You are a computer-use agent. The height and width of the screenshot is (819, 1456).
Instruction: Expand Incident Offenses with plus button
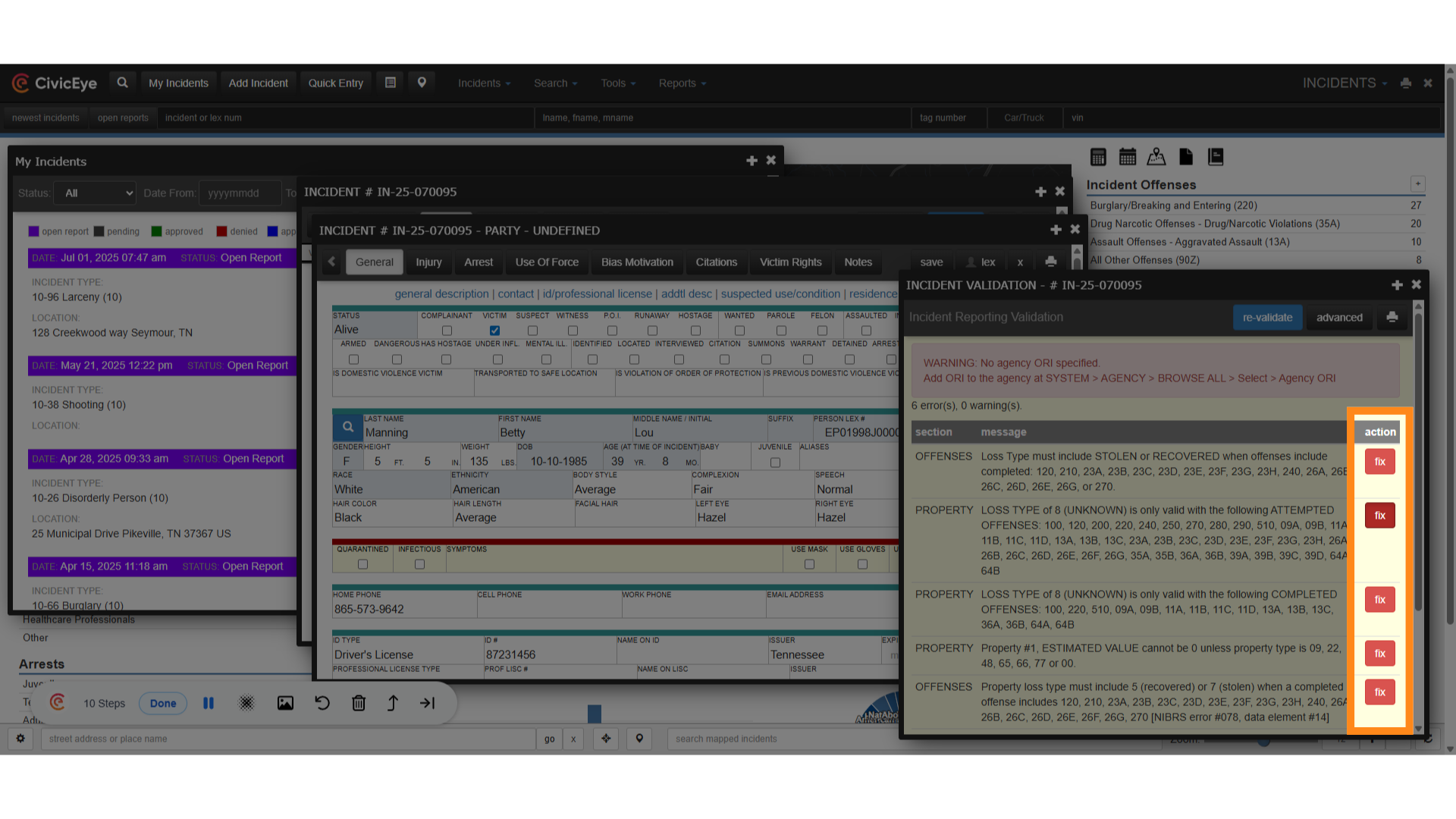click(x=1417, y=184)
